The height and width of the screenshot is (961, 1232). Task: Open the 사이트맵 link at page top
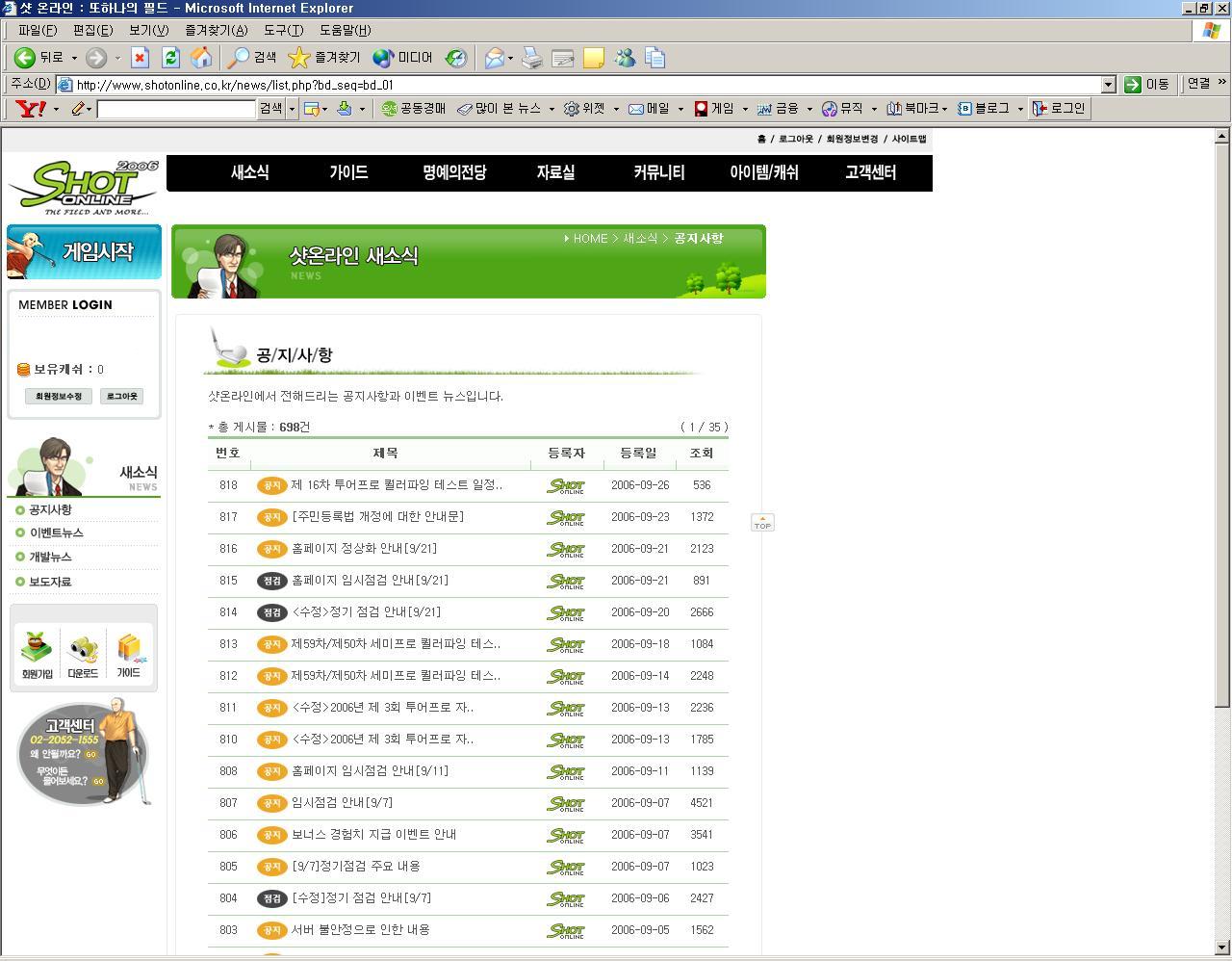click(909, 140)
